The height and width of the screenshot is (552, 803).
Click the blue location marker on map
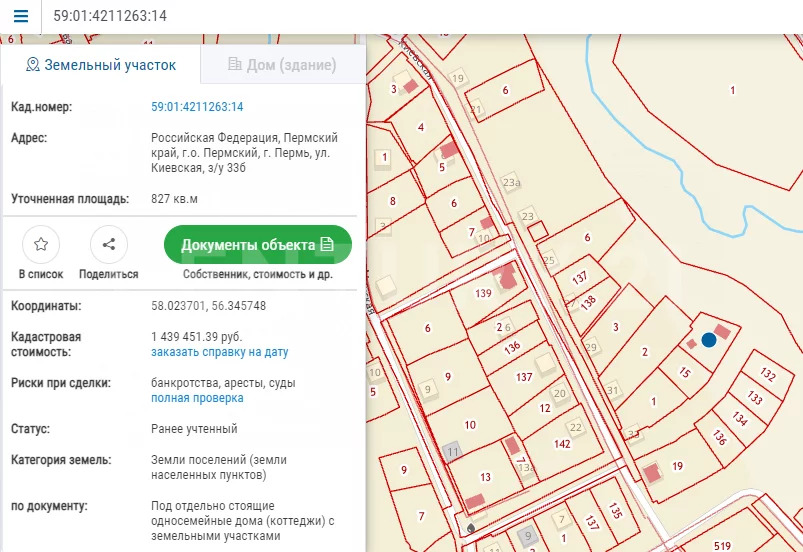coord(709,340)
